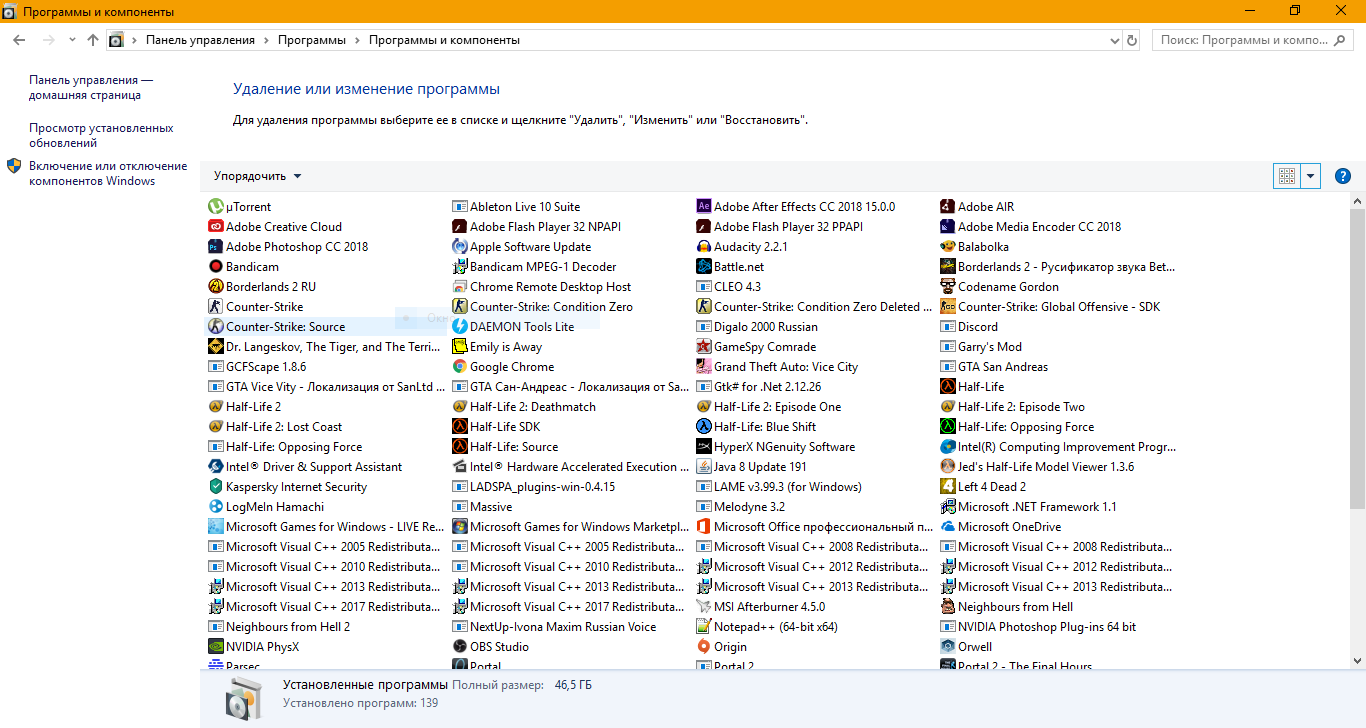1366x728 pixels.
Task: Open the Упорядочить dropdown menu
Action: (257, 176)
